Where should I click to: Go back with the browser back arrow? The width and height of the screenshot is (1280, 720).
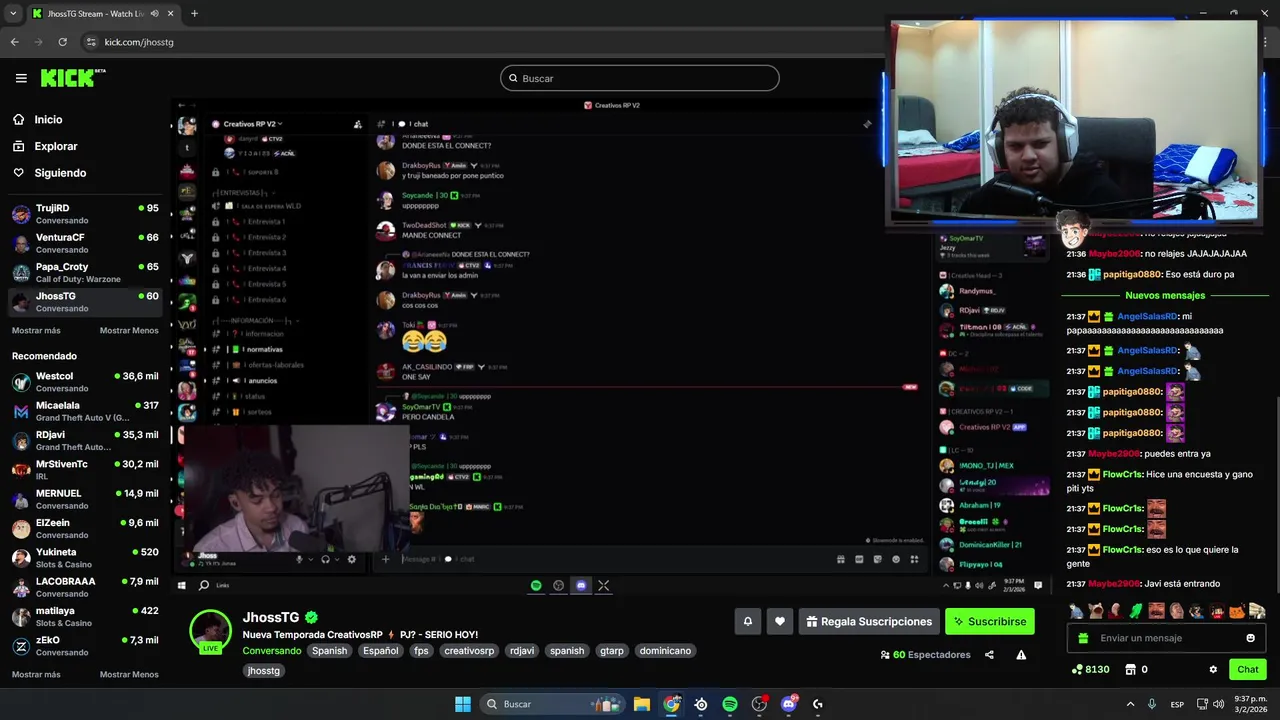[14, 42]
